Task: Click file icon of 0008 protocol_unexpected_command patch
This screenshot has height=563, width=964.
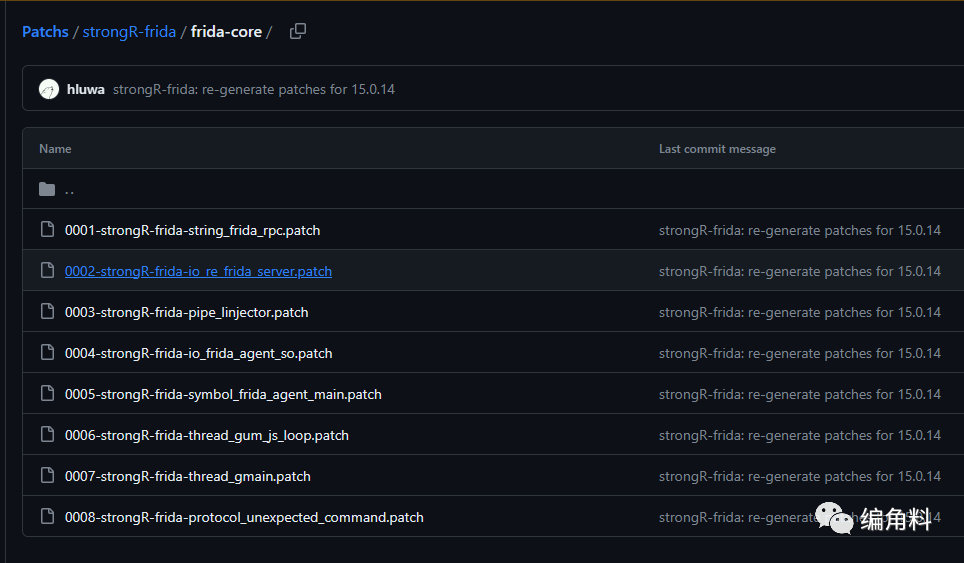Action: [47, 516]
